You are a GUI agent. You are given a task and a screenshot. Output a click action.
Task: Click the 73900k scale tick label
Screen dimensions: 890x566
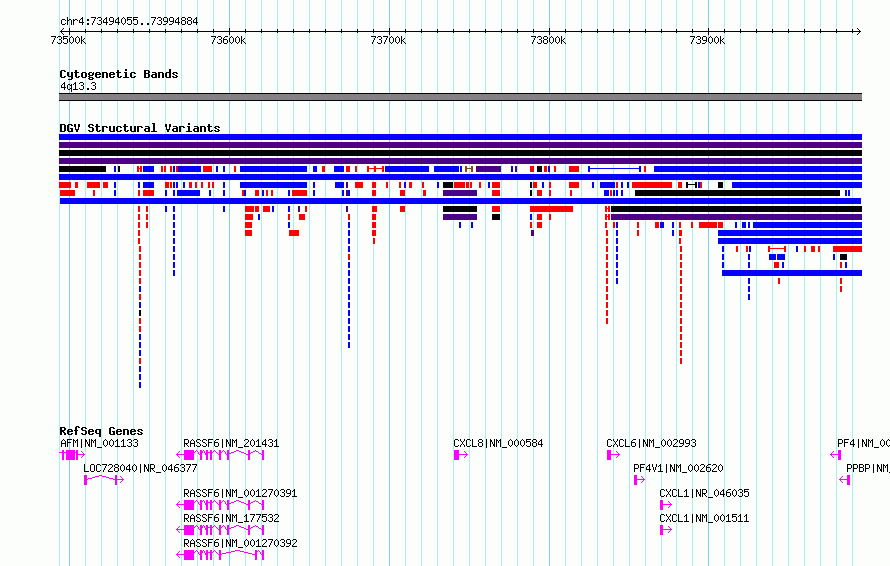coord(707,40)
